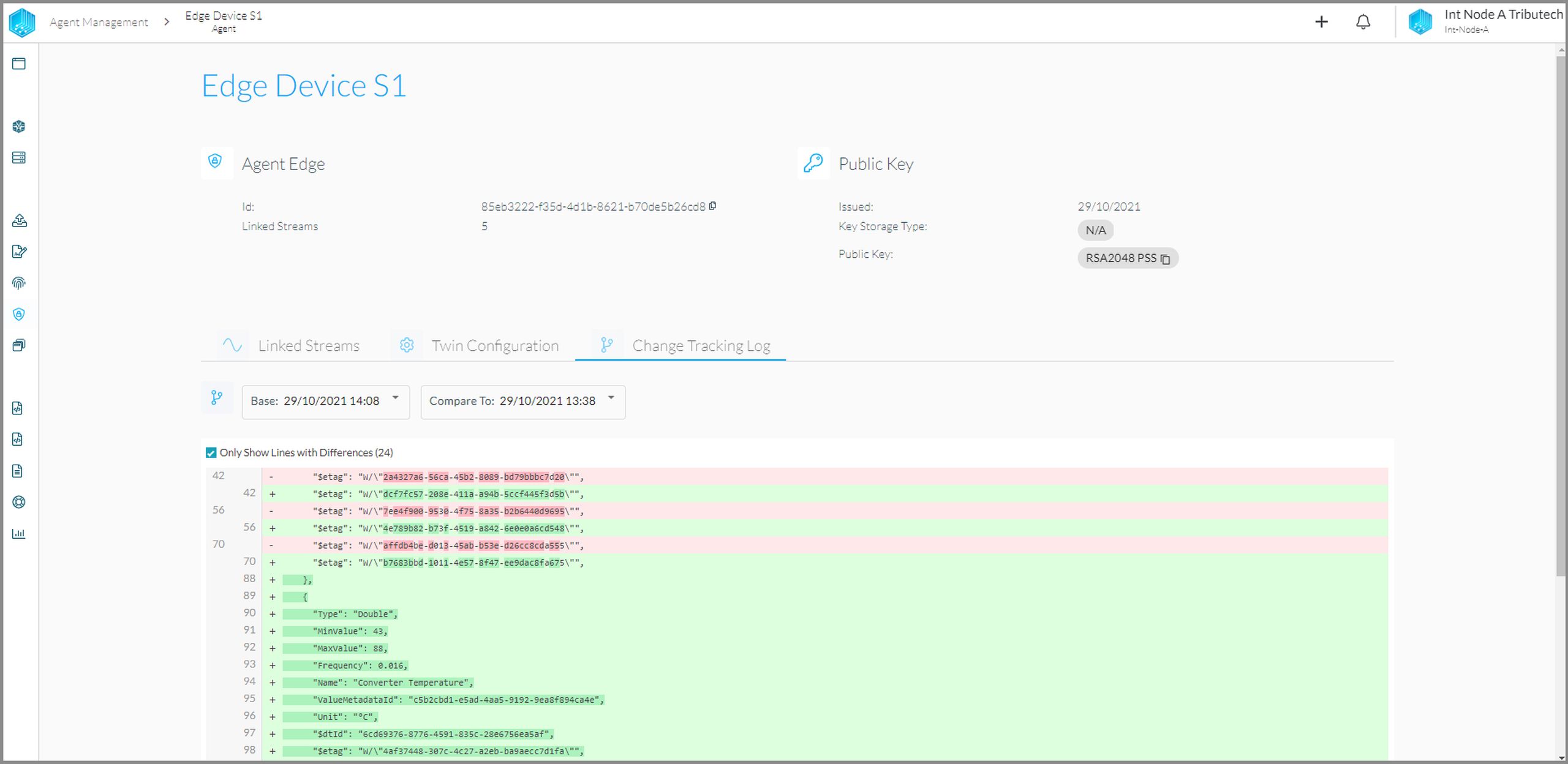
Task: Go back to Agent Management breadcrumb
Action: (x=99, y=22)
